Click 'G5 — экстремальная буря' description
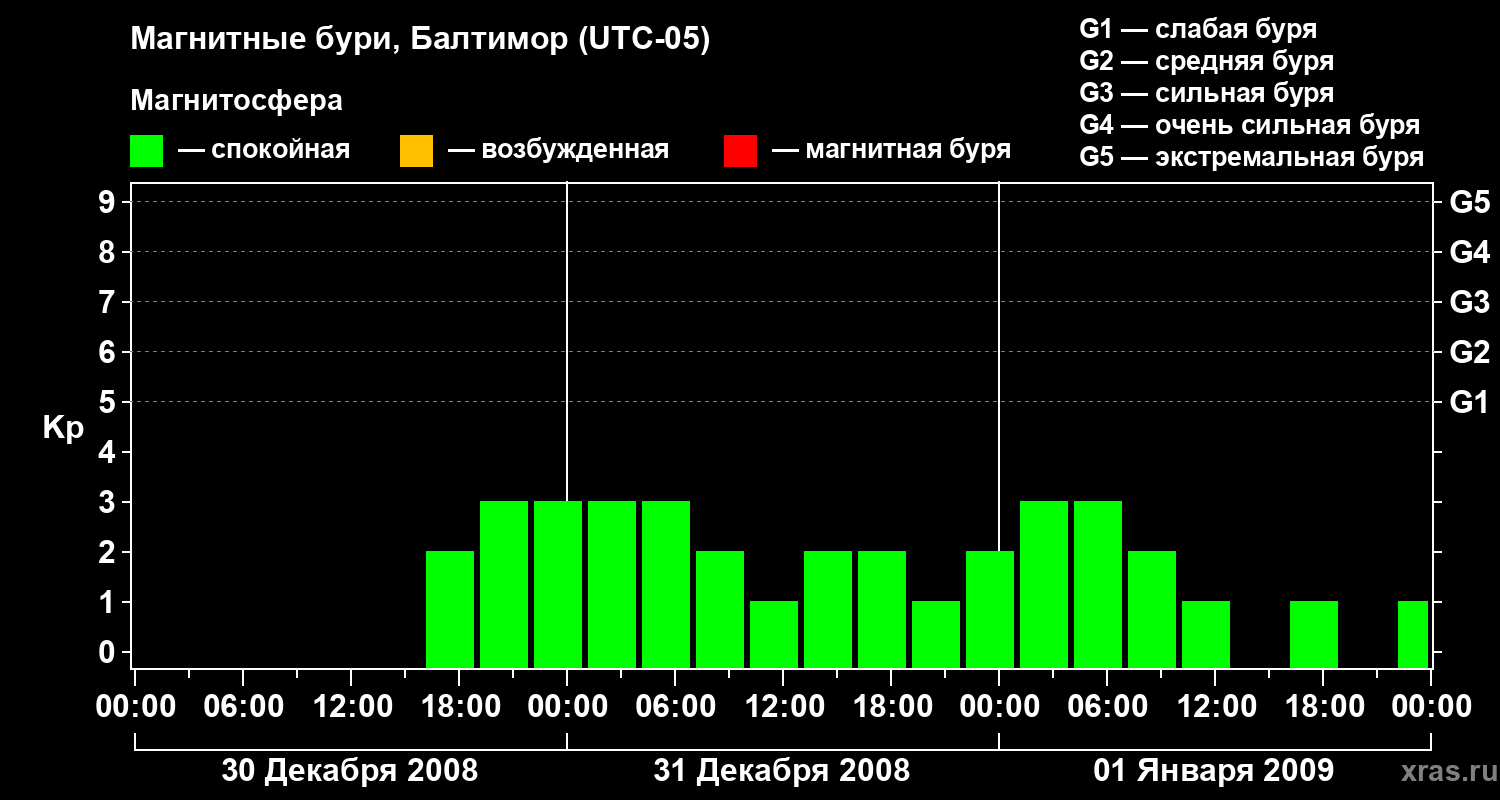Image resolution: width=1500 pixels, height=800 pixels. (x=1252, y=157)
